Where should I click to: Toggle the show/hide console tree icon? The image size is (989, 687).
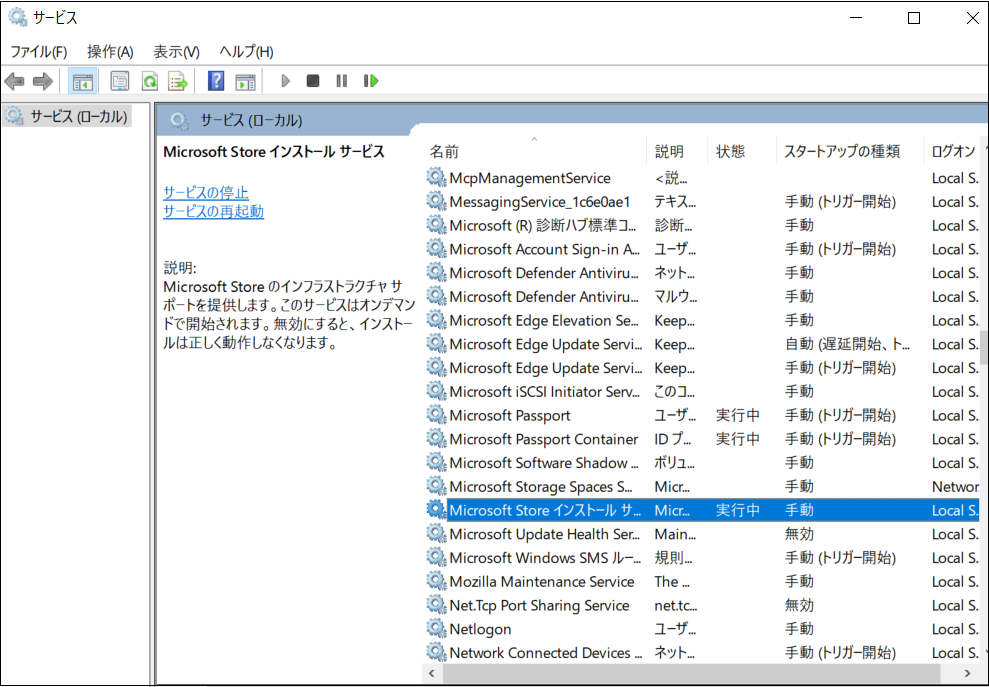(83, 81)
